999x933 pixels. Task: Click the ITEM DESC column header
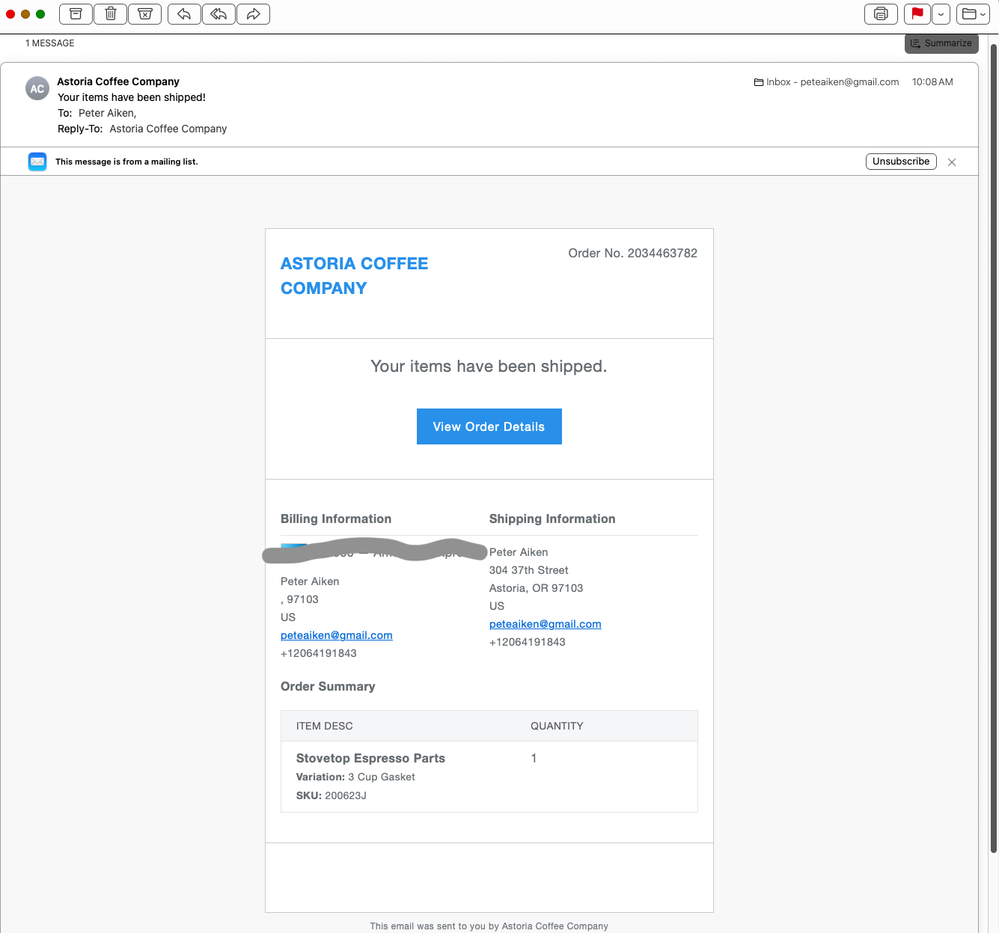pos(324,726)
